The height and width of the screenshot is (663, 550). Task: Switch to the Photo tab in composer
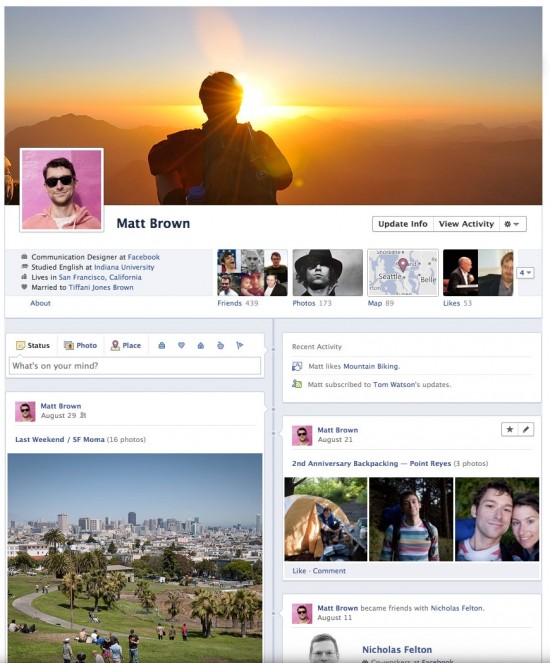[x=80, y=345]
